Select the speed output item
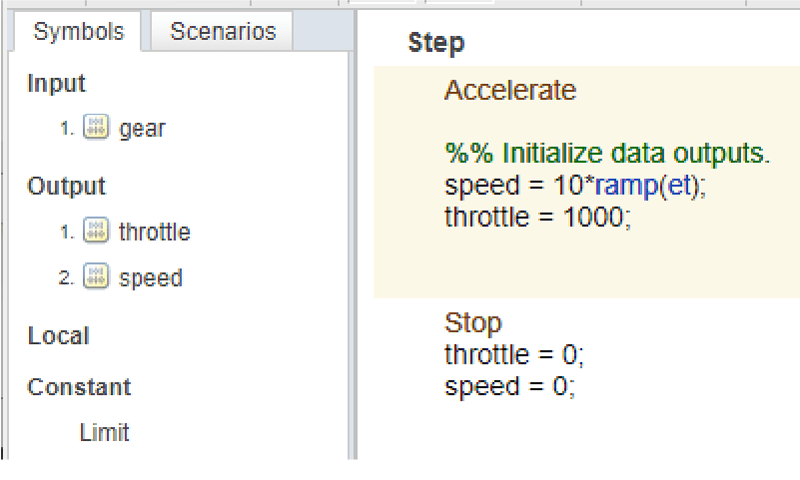The image size is (800, 480). (150, 277)
